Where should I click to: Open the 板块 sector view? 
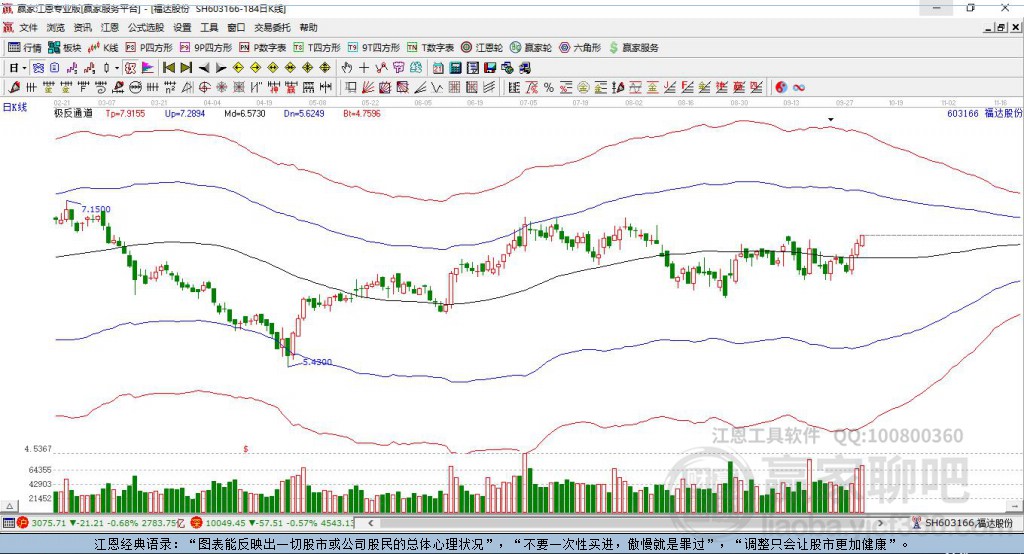click(x=64, y=48)
